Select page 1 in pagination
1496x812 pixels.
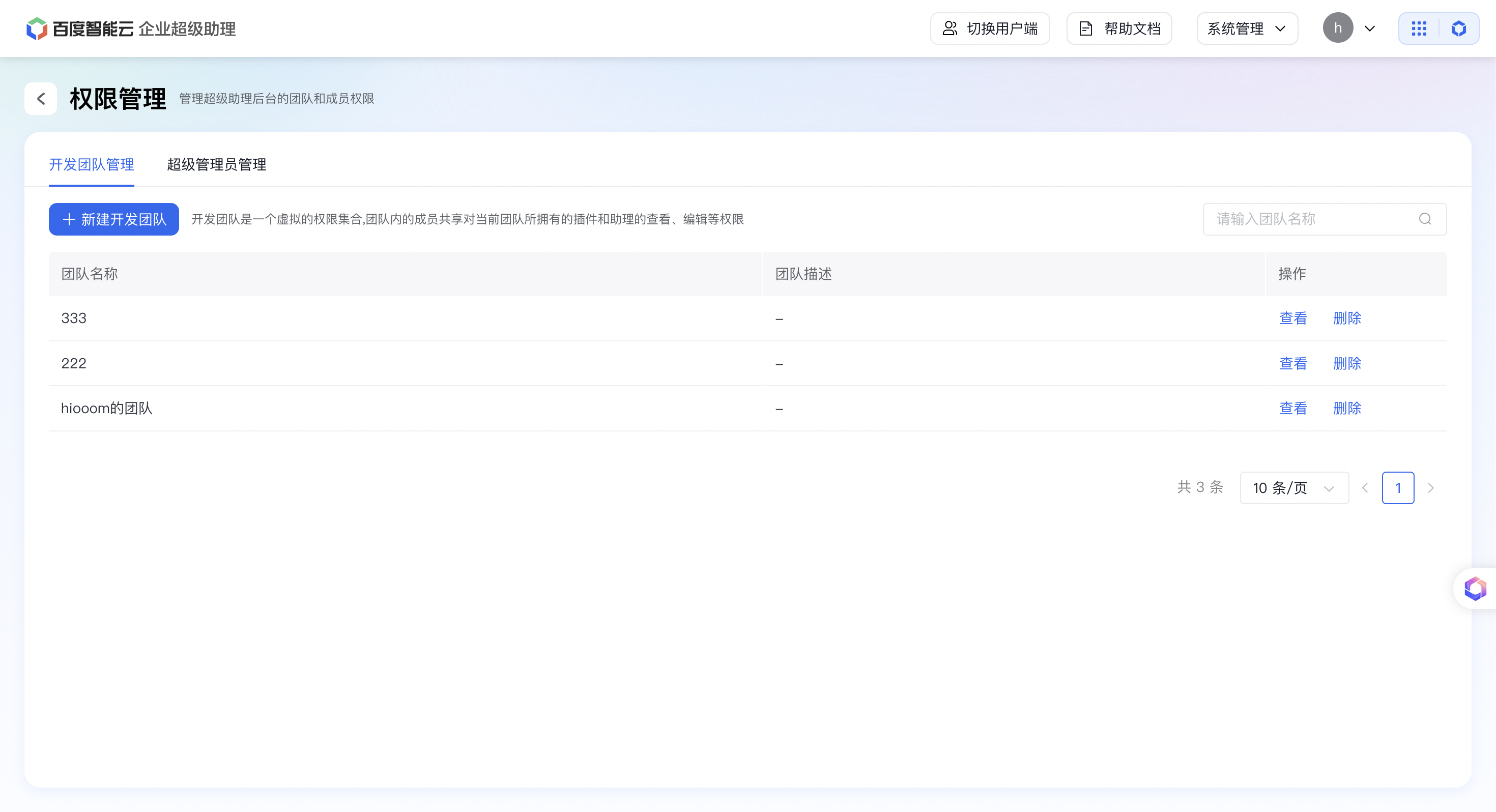(1398, 488)
